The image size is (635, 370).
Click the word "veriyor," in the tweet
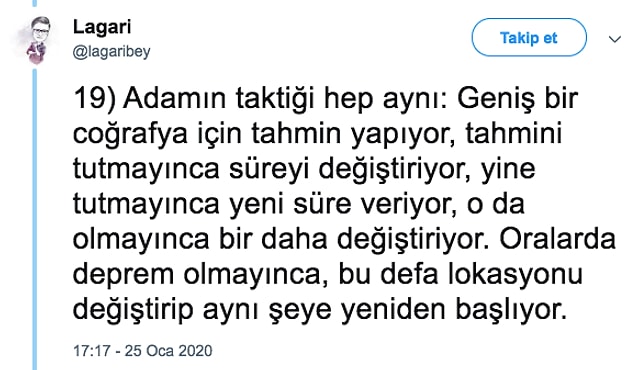click(410, 204)
